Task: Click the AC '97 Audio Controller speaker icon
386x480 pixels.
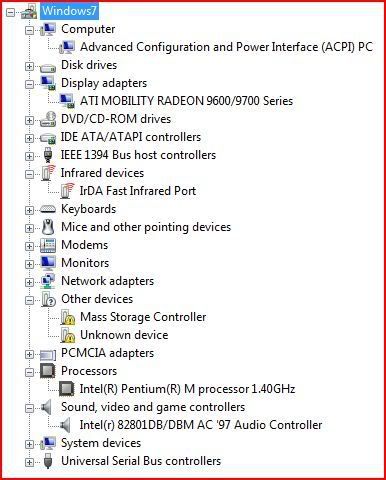Action: click(65, 425)
